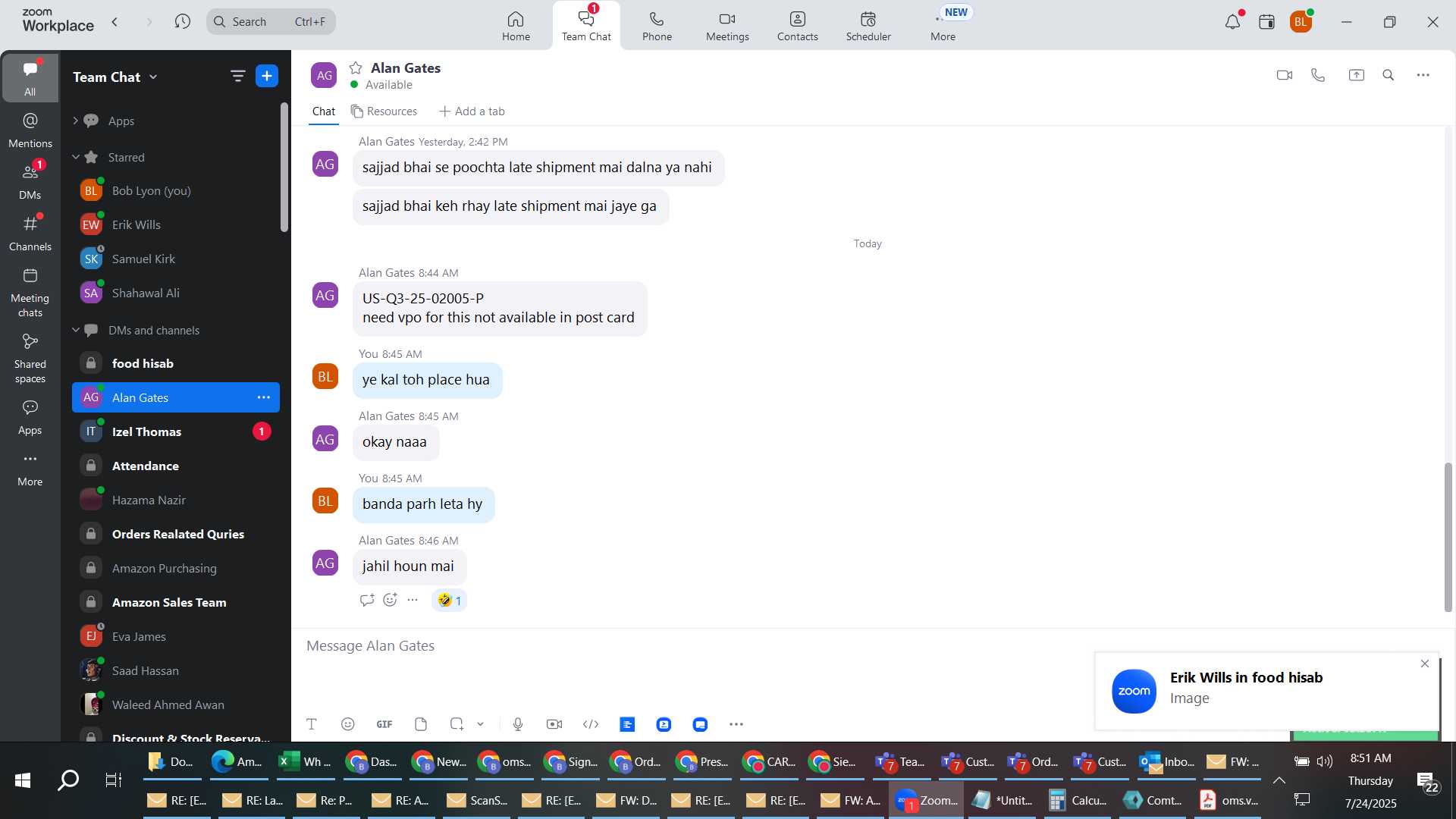Open the GIF picker

384,724
